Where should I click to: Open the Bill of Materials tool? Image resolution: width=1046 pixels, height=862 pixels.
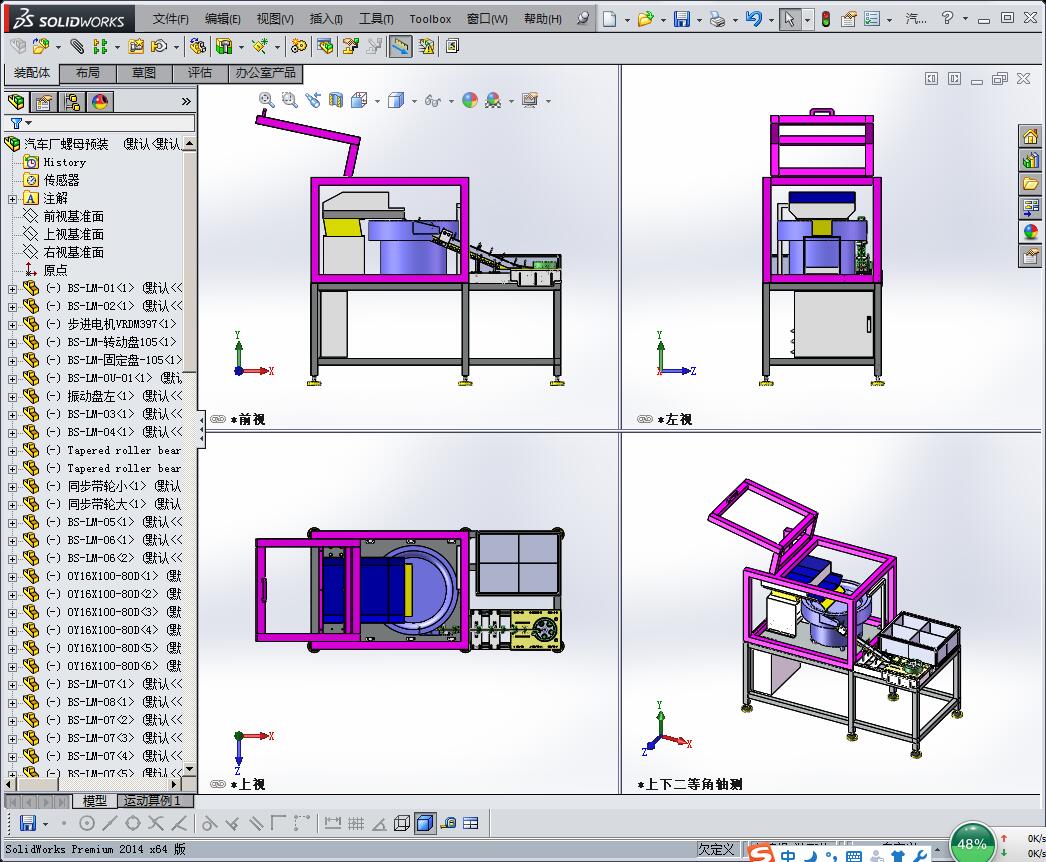pyautogui.click(x=326, y=46)
